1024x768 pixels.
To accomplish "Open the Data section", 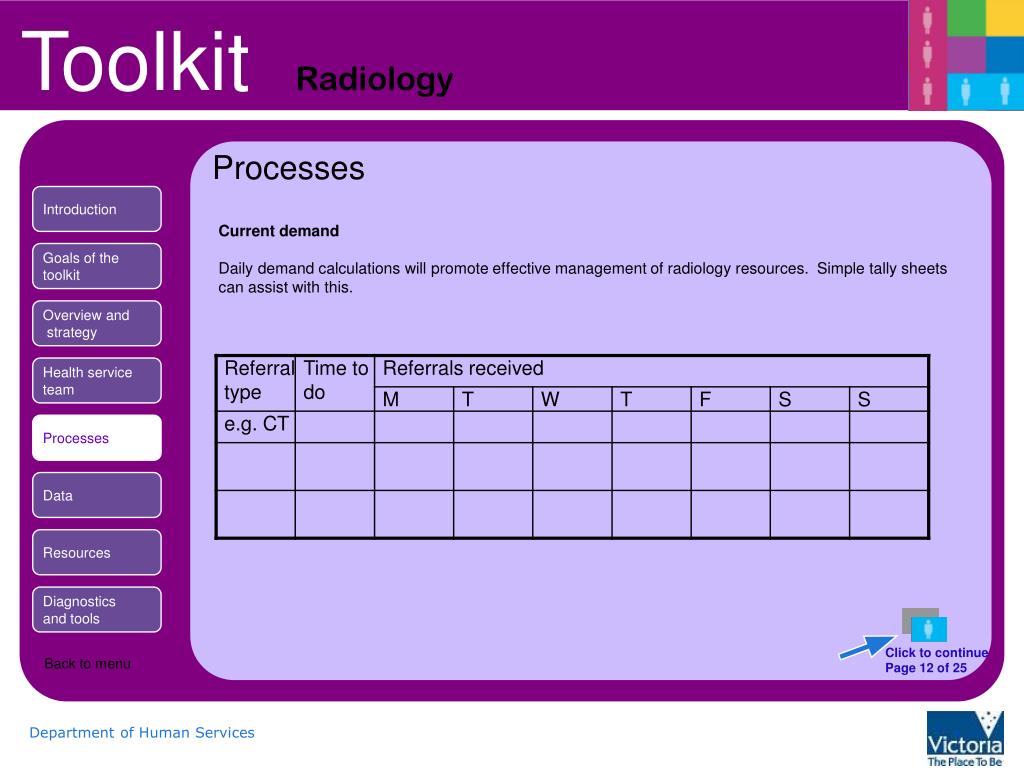I will [97, 495].
